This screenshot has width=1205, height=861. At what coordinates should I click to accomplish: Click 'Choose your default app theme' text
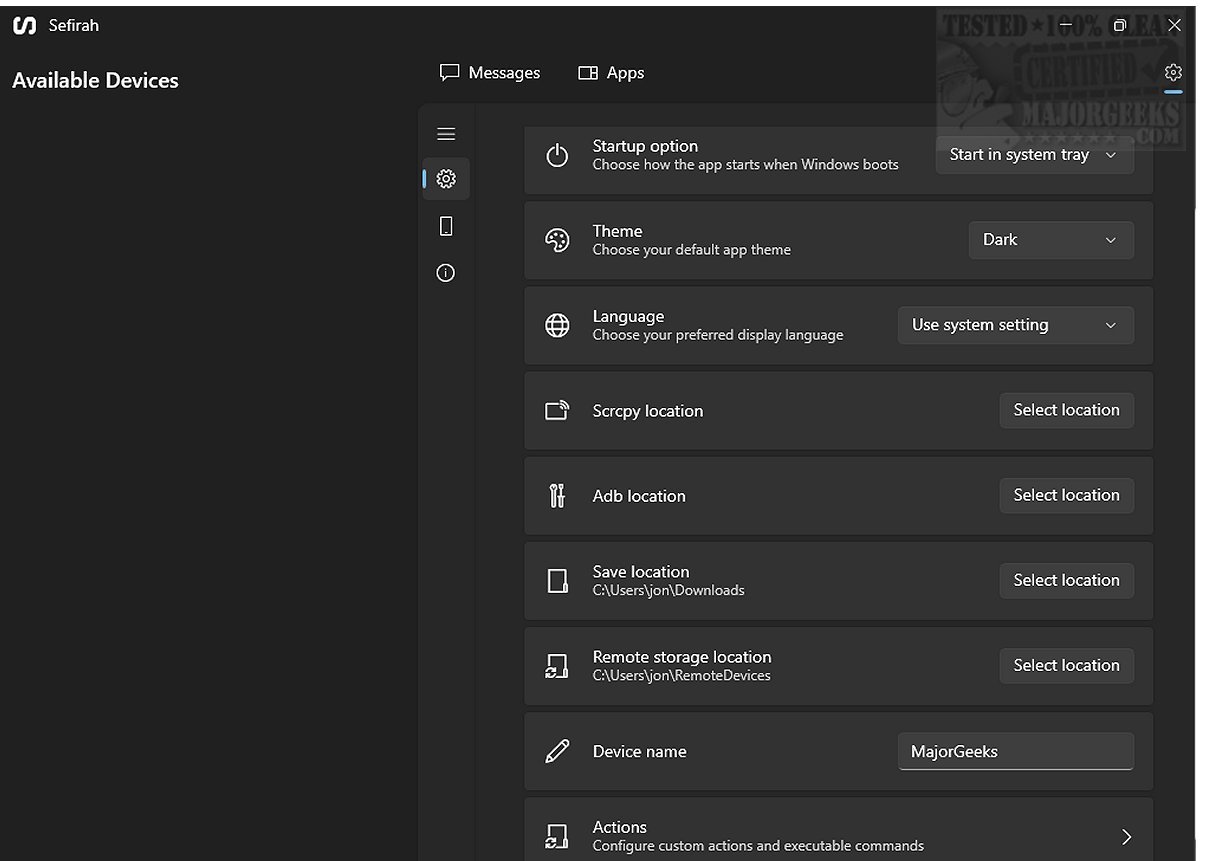[x=691, y=250]
